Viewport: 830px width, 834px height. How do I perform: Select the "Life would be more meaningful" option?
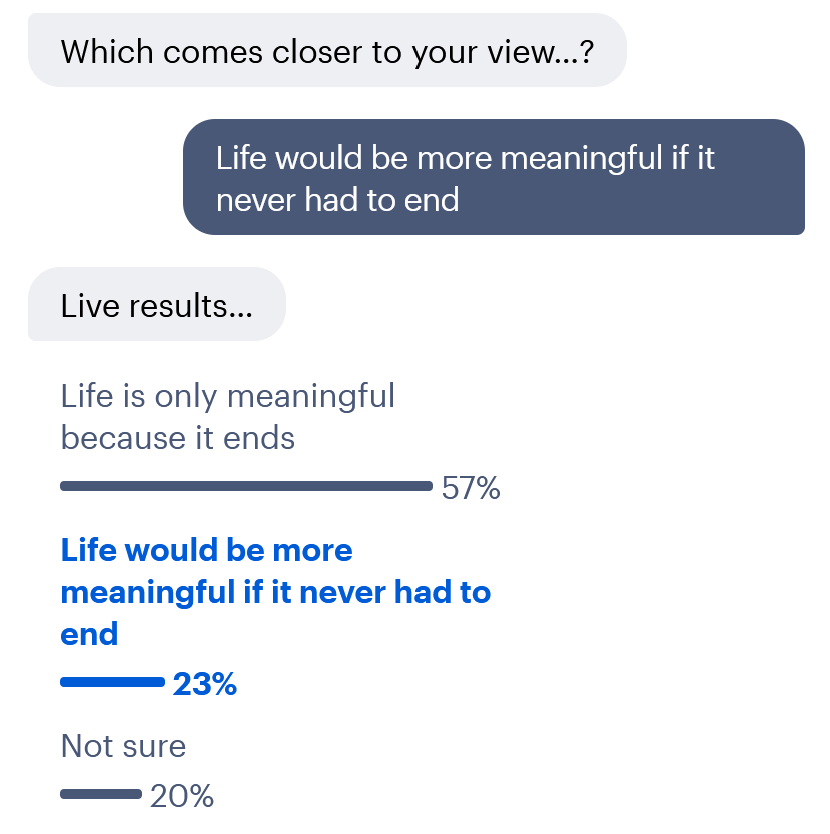(x=276, y=591)
